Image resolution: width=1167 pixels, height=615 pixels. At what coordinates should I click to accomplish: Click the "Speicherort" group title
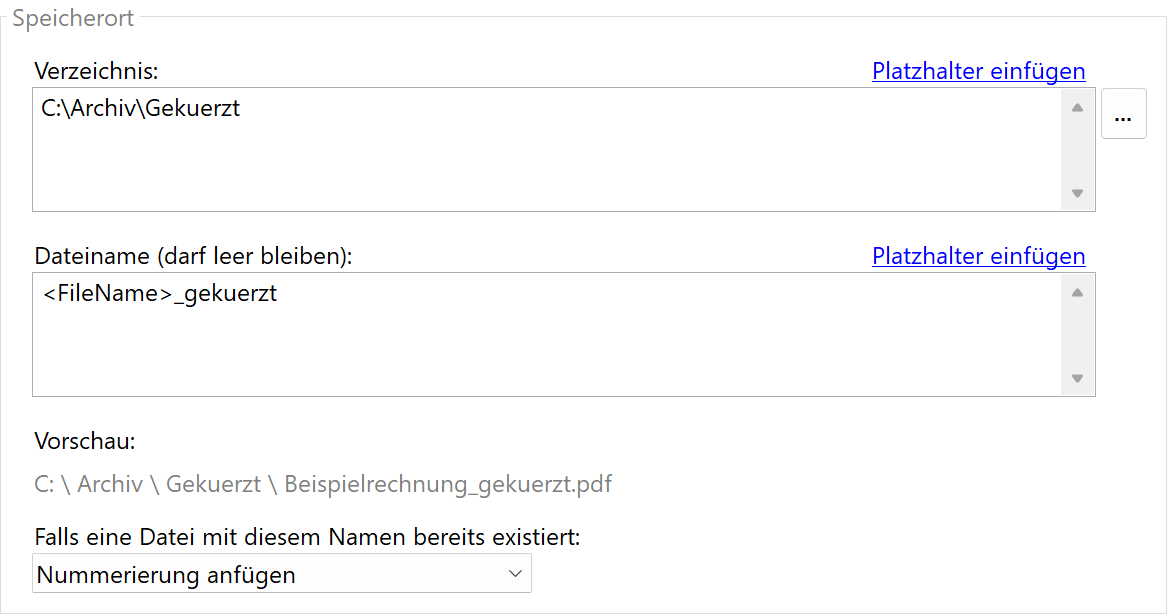click(72, 17)
